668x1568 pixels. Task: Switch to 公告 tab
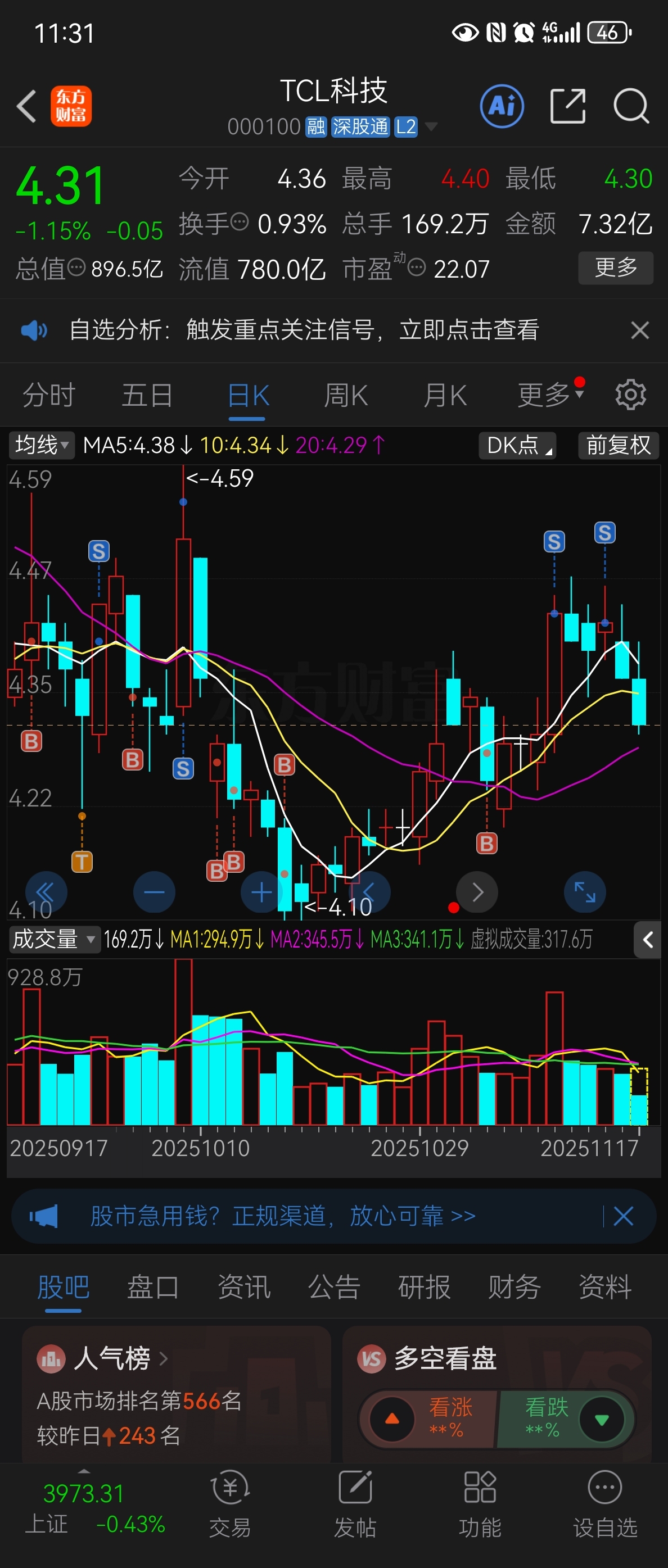click(333, 1287)
